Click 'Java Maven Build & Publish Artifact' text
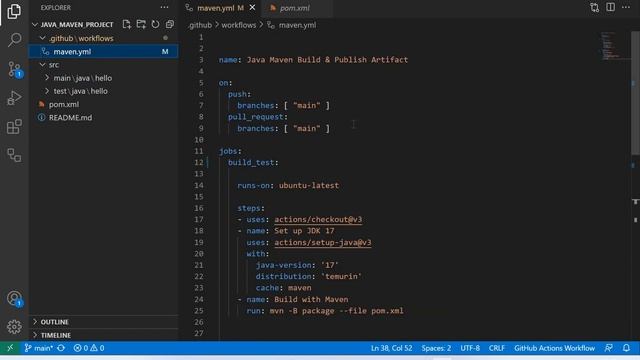640x360 pixels. [327, 60]
